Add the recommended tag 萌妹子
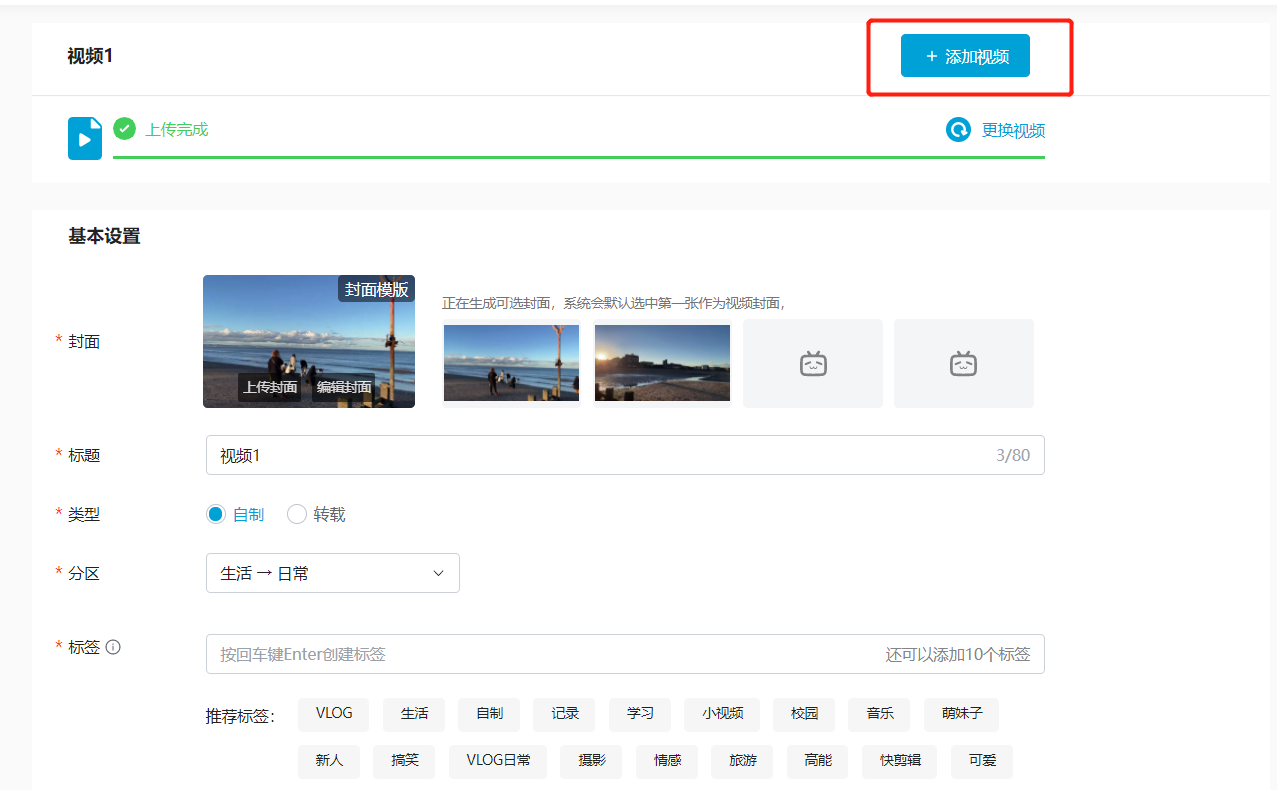The image size is (1277, 790). [x=962, y=714]
